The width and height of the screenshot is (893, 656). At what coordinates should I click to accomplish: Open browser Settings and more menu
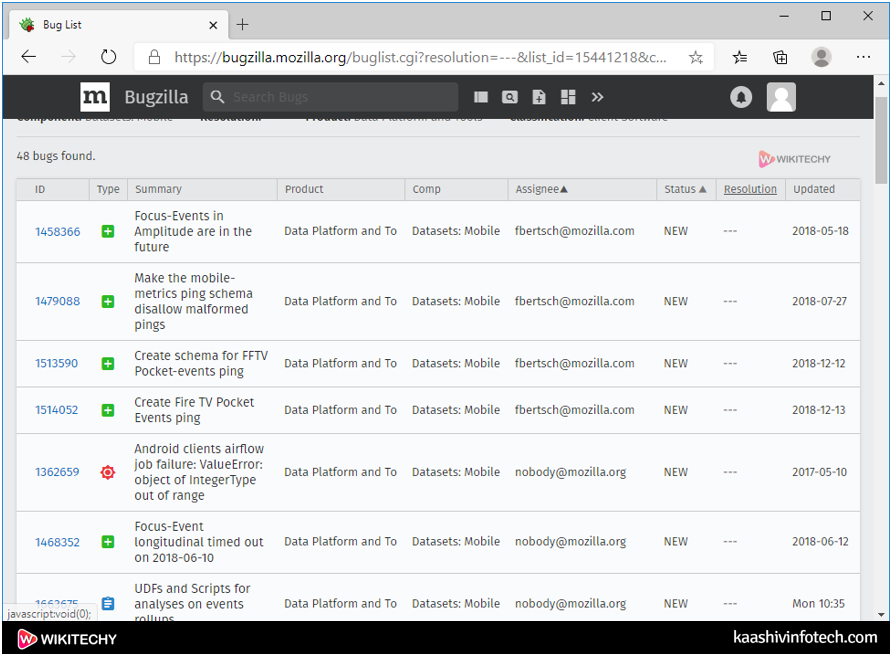coord(863,57)
